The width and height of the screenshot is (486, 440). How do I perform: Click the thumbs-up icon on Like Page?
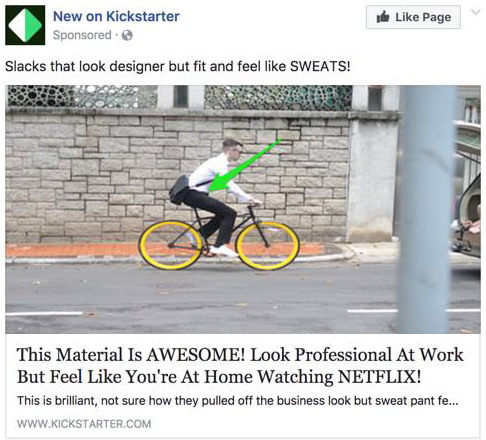383,17
